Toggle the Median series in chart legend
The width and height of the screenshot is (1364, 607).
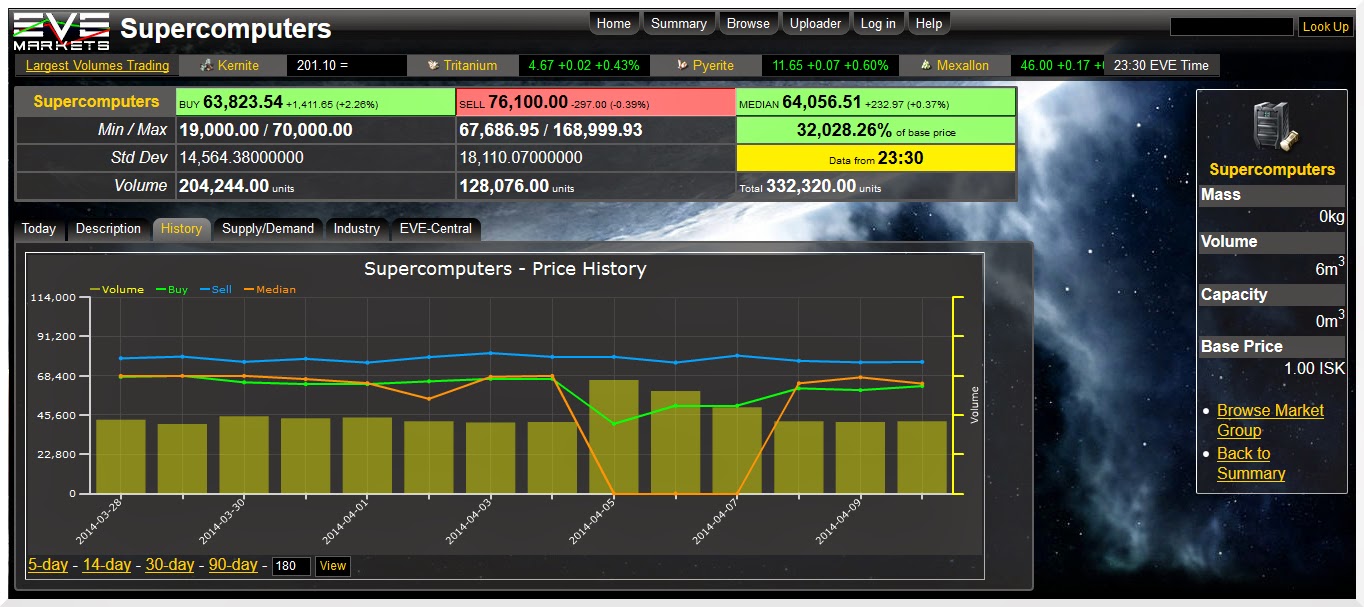268,290
